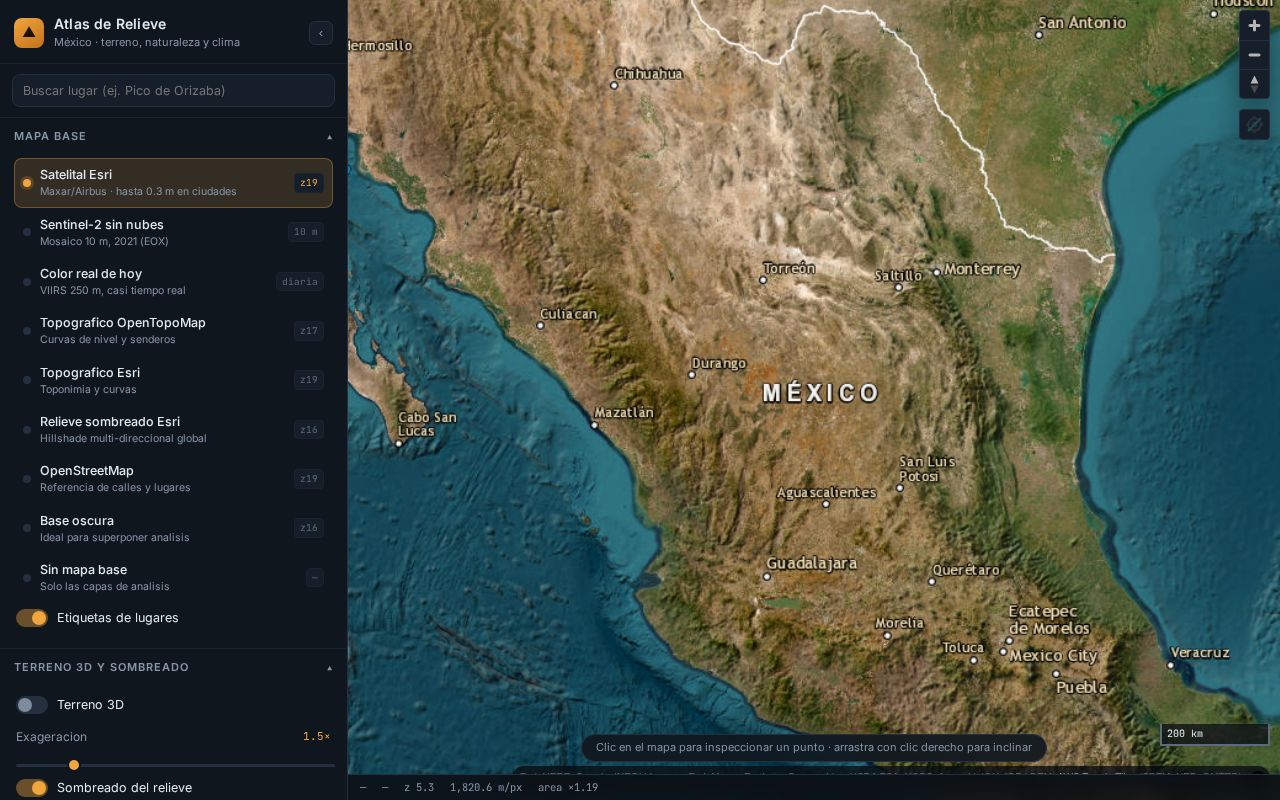The image size is (1280, 800).
Task: Adjust the Exageracion slider handle
Action: click(74, 765)
